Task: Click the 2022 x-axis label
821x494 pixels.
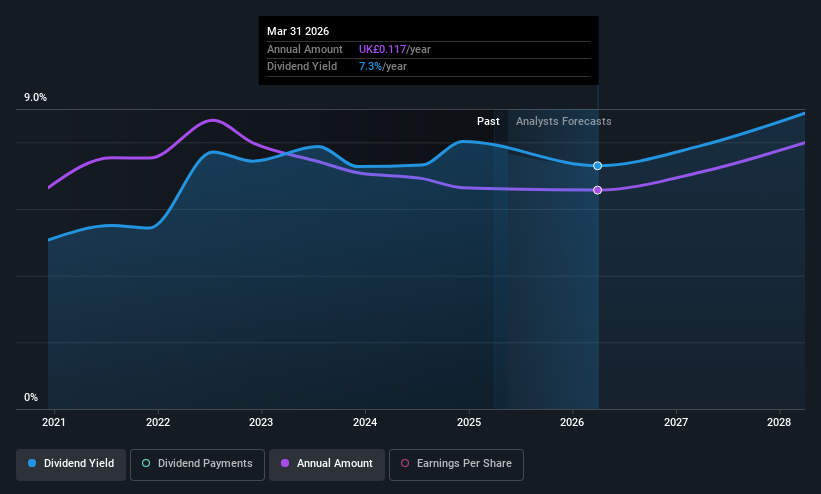Action: coord(158,422)
